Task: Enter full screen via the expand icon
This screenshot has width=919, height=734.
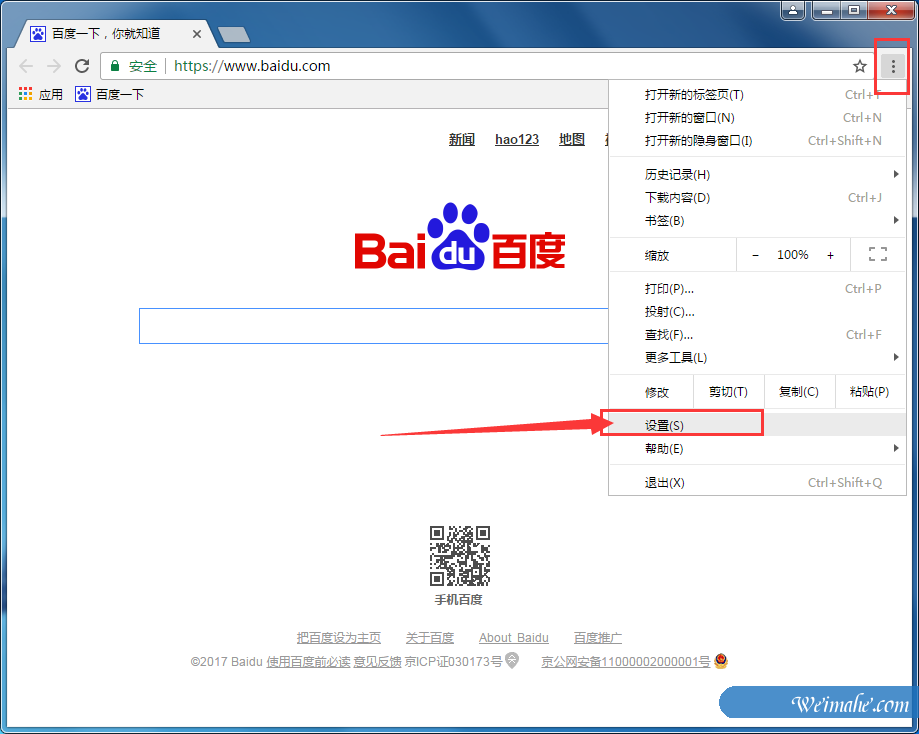Action: pos(877,254)
